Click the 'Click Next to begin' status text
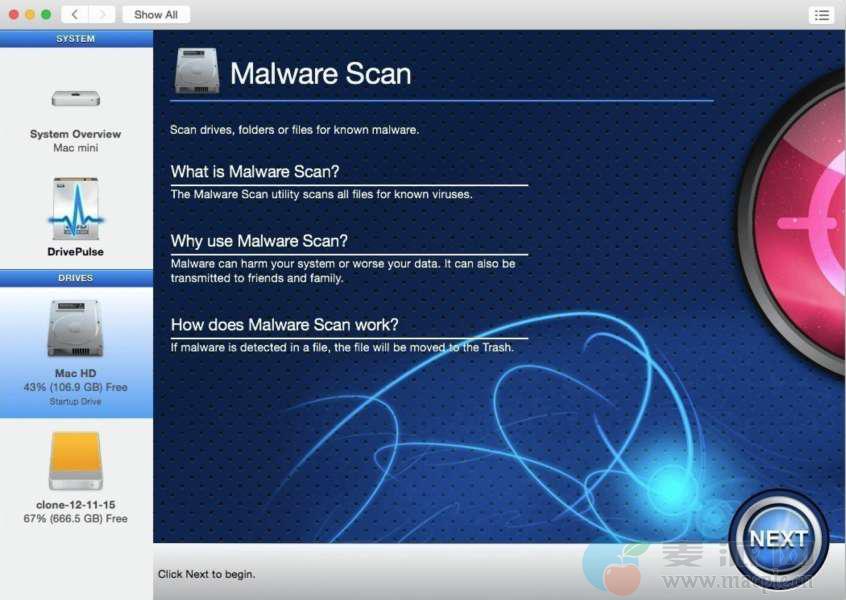This screenshot has height=600, width=846. pyautogui.click(x=206, y=574)
